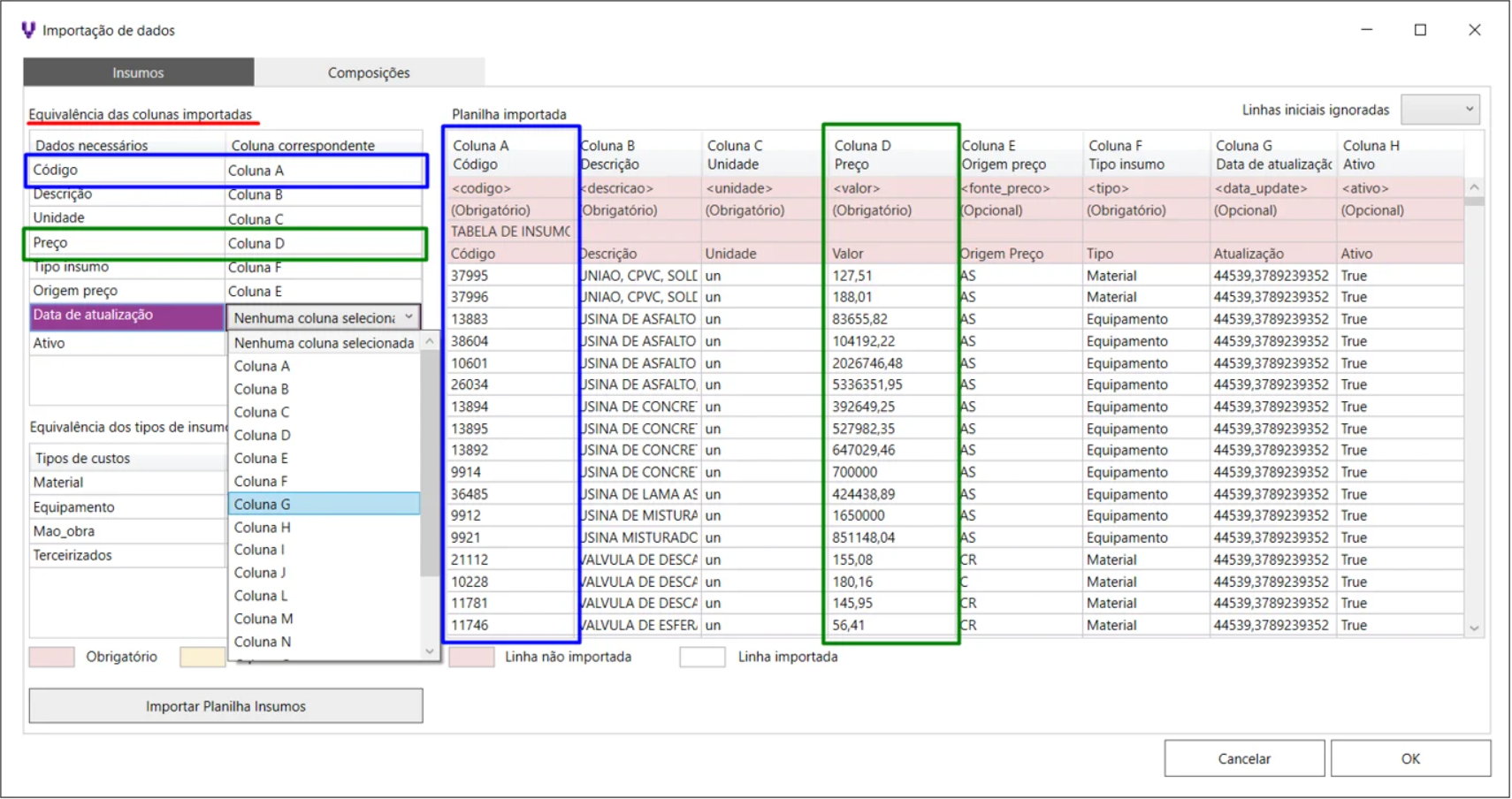
Task: Select the Insumos tab
Action: 138,72
